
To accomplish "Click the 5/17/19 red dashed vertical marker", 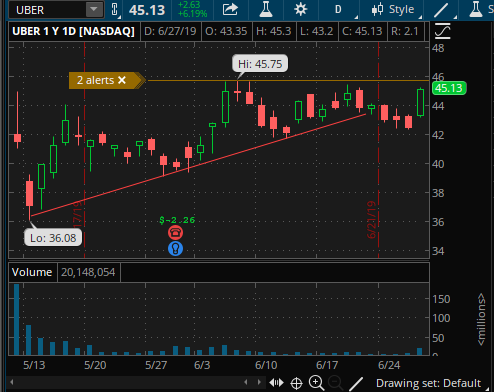I will pos(84,150).
